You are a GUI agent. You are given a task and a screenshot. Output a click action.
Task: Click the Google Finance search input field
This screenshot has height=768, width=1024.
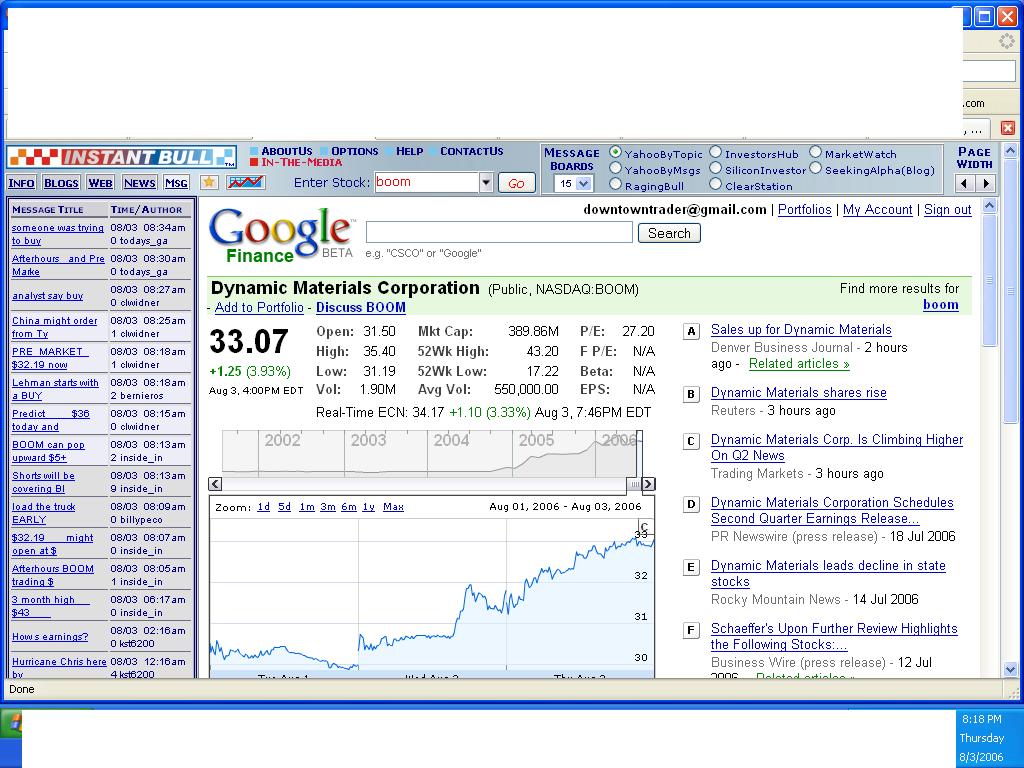point(499,232)
